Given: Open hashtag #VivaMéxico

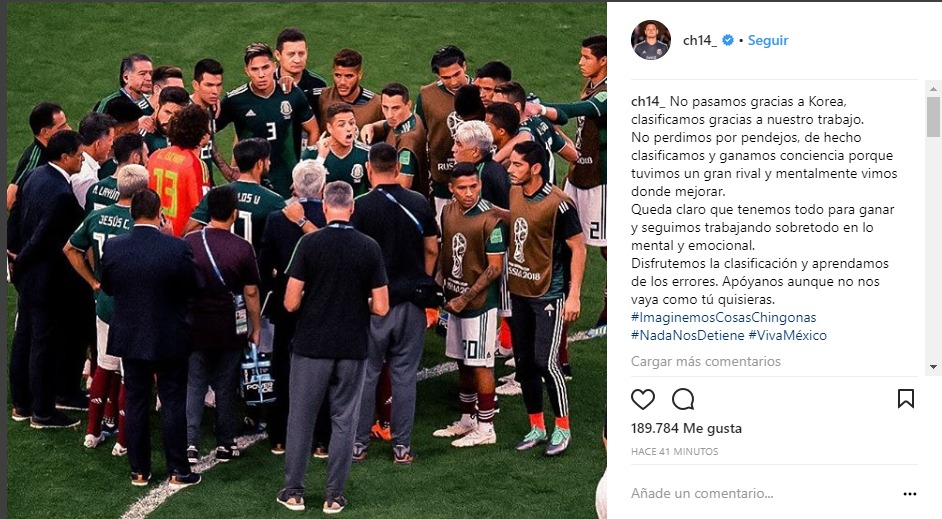Looking at the screenshot, I should (788, 335).
